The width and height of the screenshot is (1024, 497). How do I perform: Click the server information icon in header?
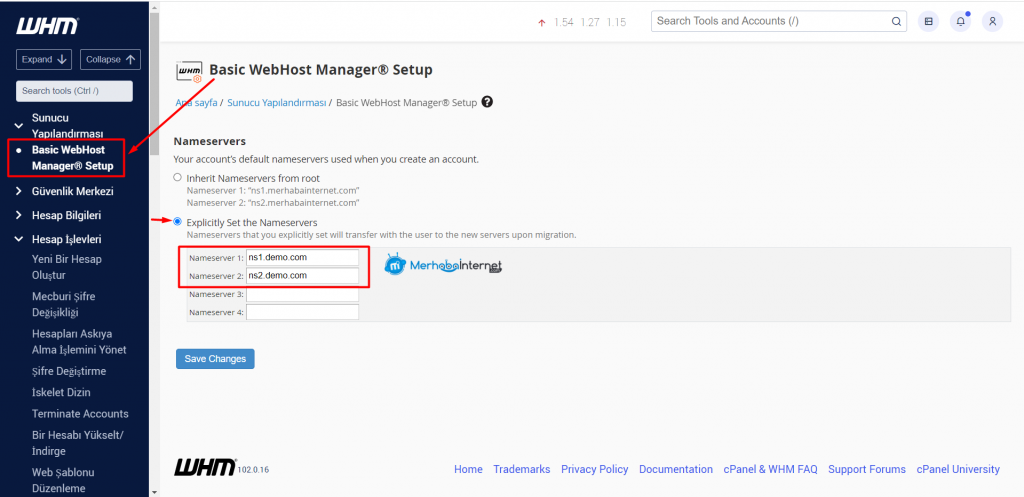point(928,21)
